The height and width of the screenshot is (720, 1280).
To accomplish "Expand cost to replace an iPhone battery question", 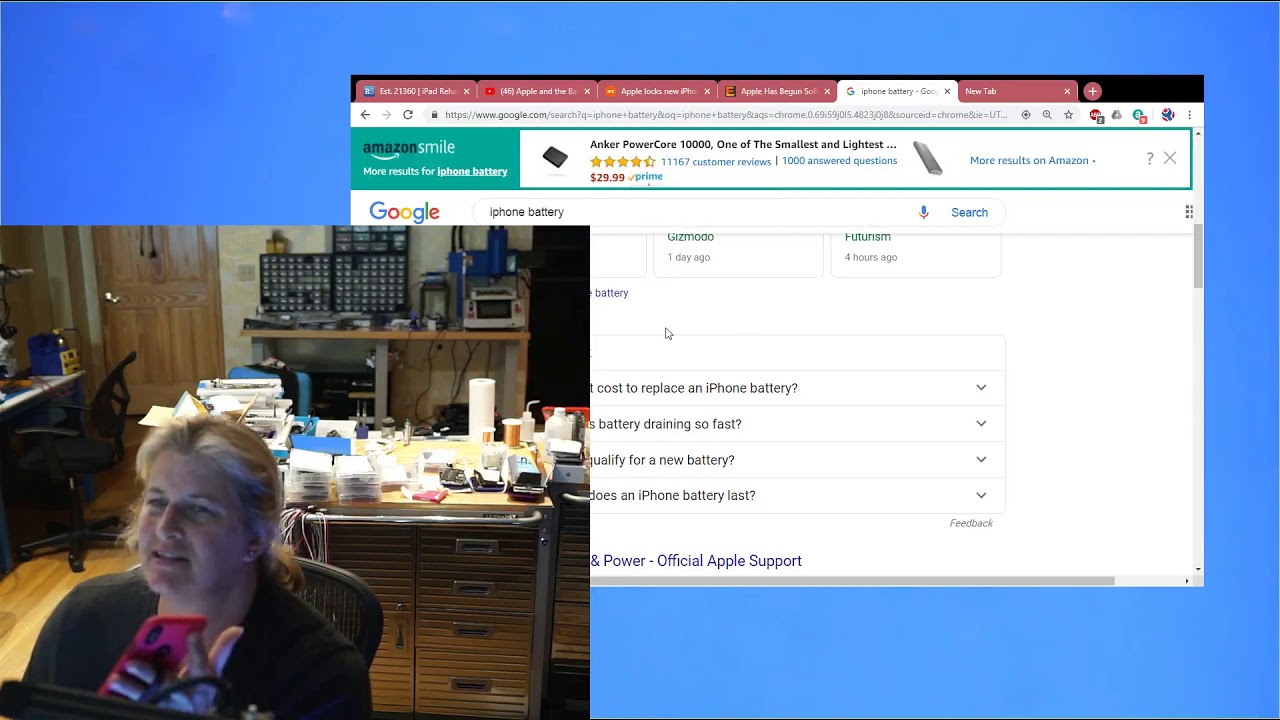I will click(x=797, y=388).
